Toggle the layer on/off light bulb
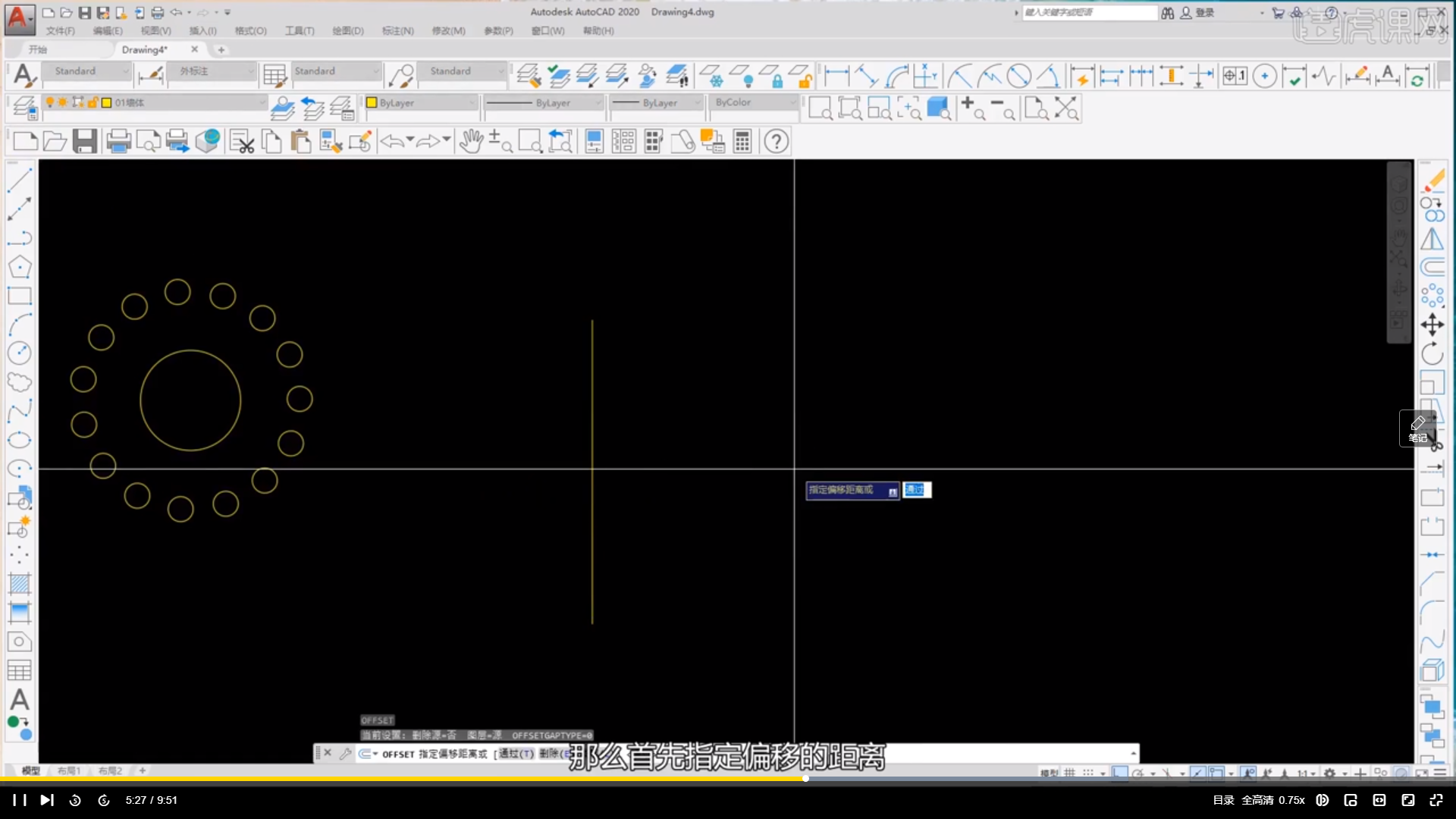 click(x=50, y=102)
